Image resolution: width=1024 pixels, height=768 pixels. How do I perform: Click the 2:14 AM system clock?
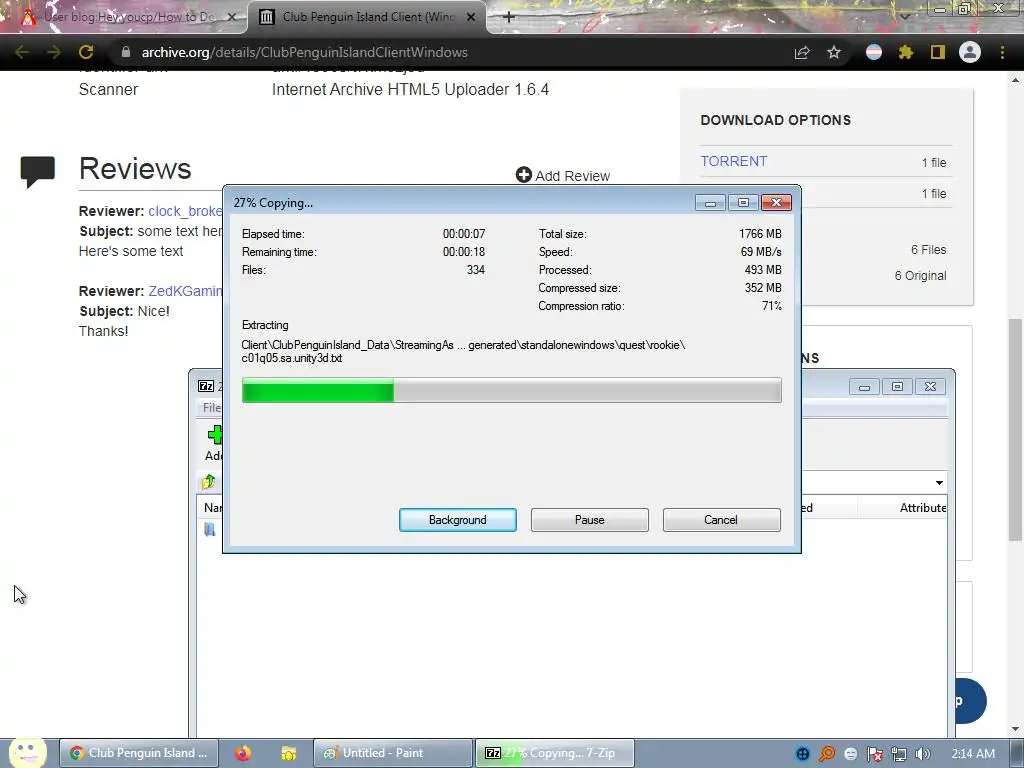click(x=973, y=754)
